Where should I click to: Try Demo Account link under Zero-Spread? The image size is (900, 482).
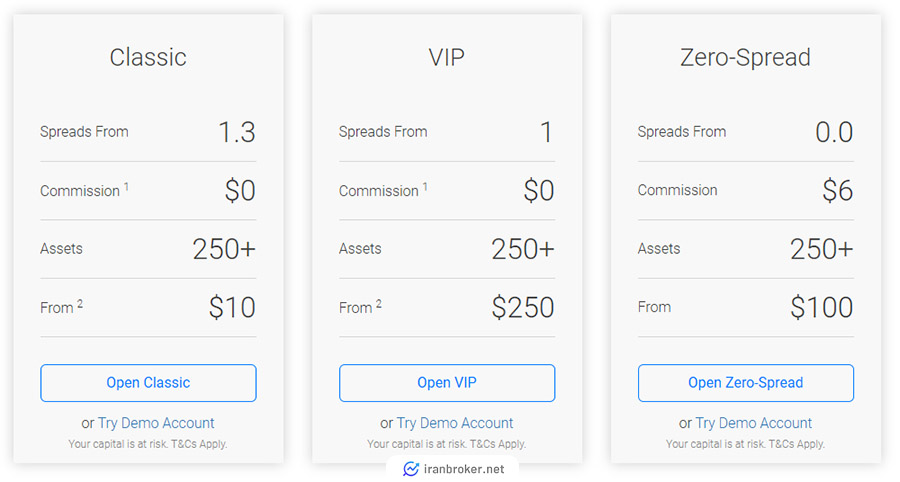click(x=754, y=423)
